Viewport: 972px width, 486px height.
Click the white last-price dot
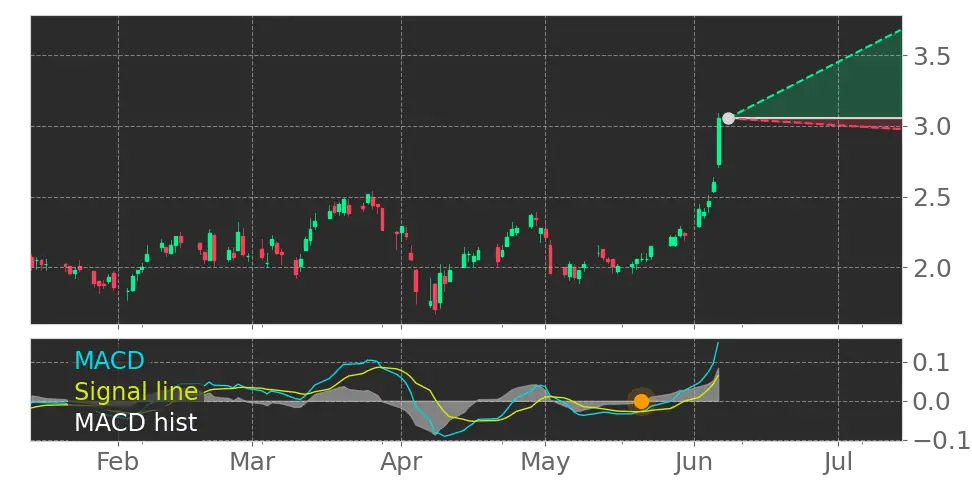[x=728, y=118]
